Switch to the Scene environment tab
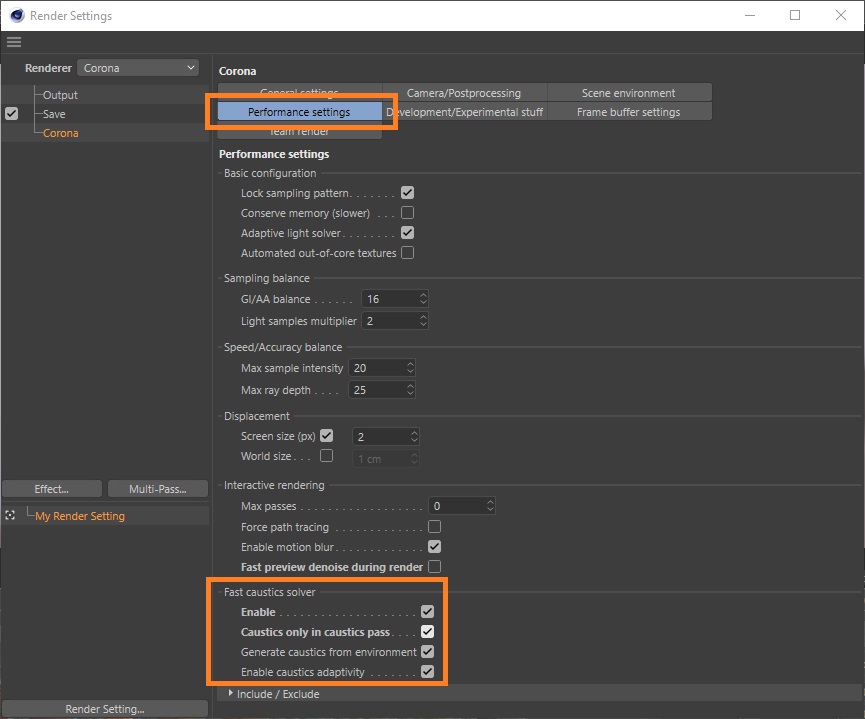 click(x=628, y=93)
